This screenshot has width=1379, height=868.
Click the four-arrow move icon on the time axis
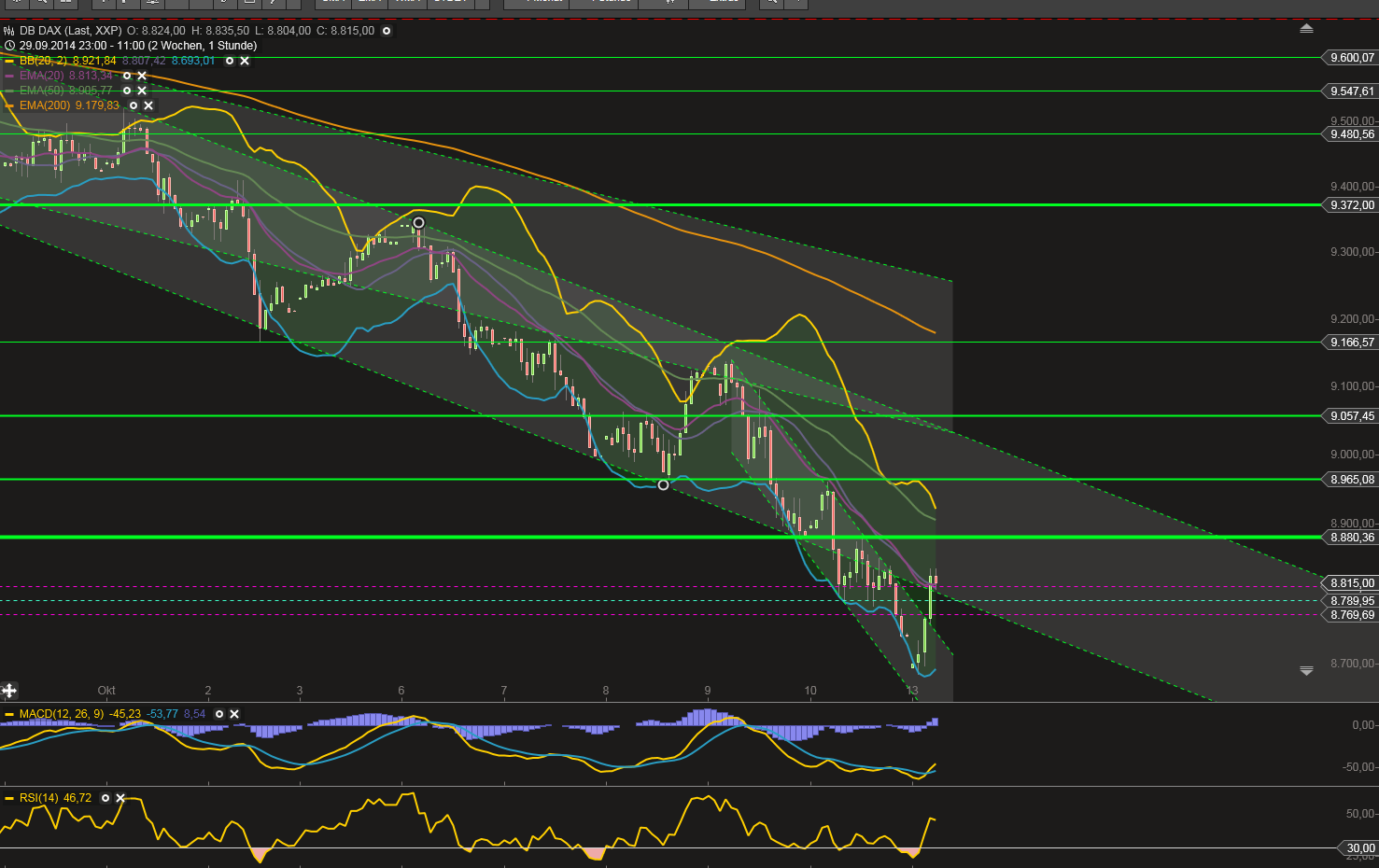point(9,691)
